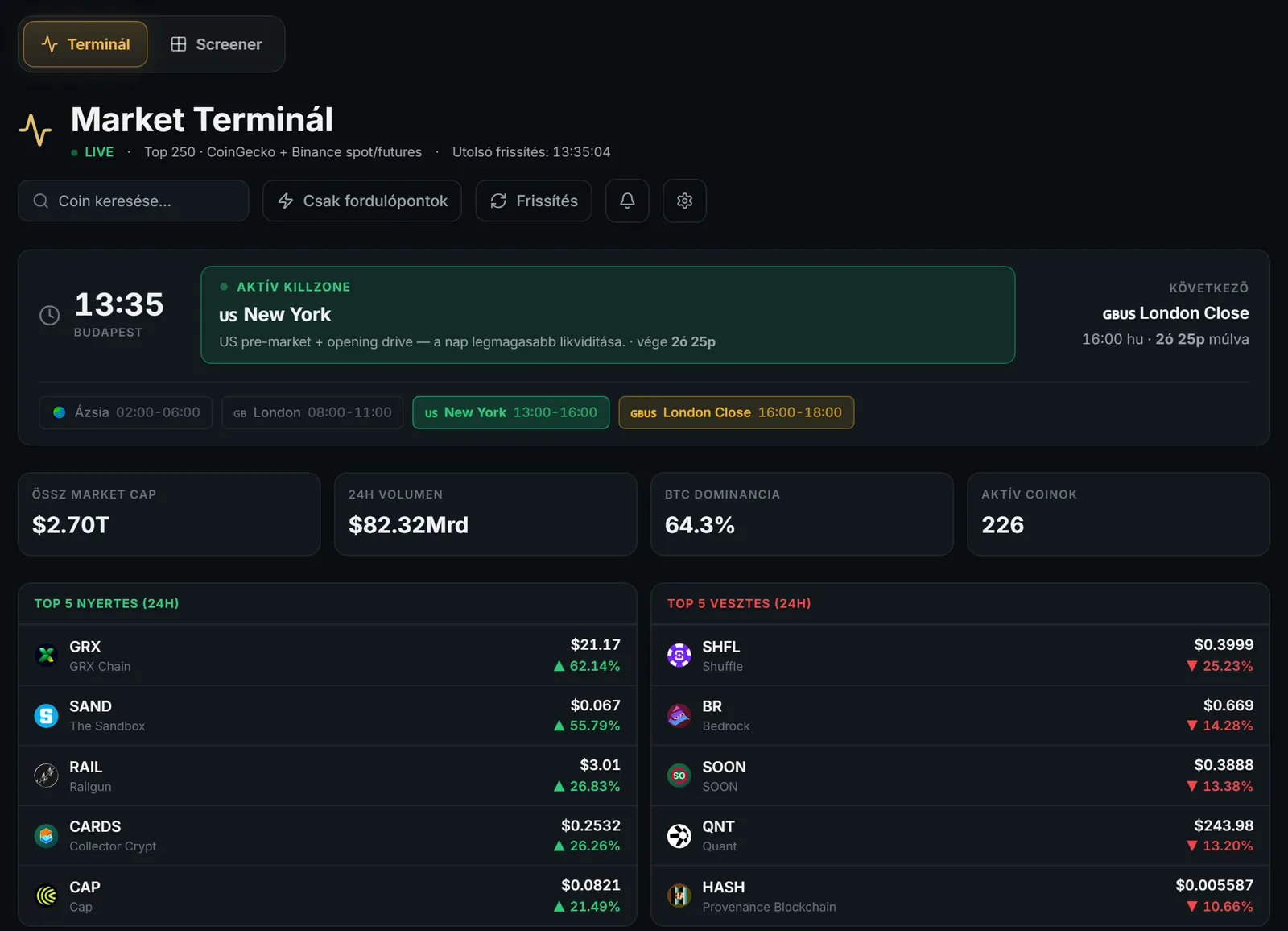Click the 24H Volumen card

485,514
